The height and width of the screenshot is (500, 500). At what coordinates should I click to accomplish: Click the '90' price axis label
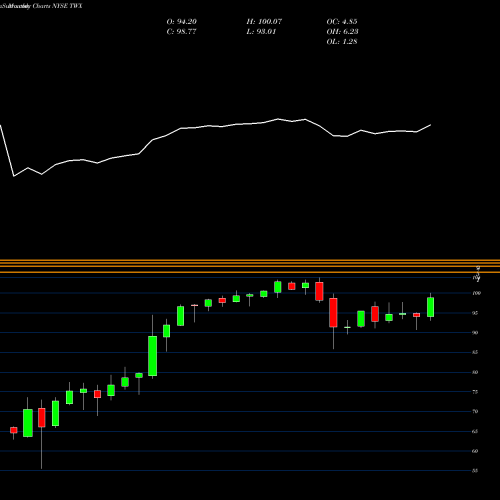pyautogui.click(x=475, y=333)
